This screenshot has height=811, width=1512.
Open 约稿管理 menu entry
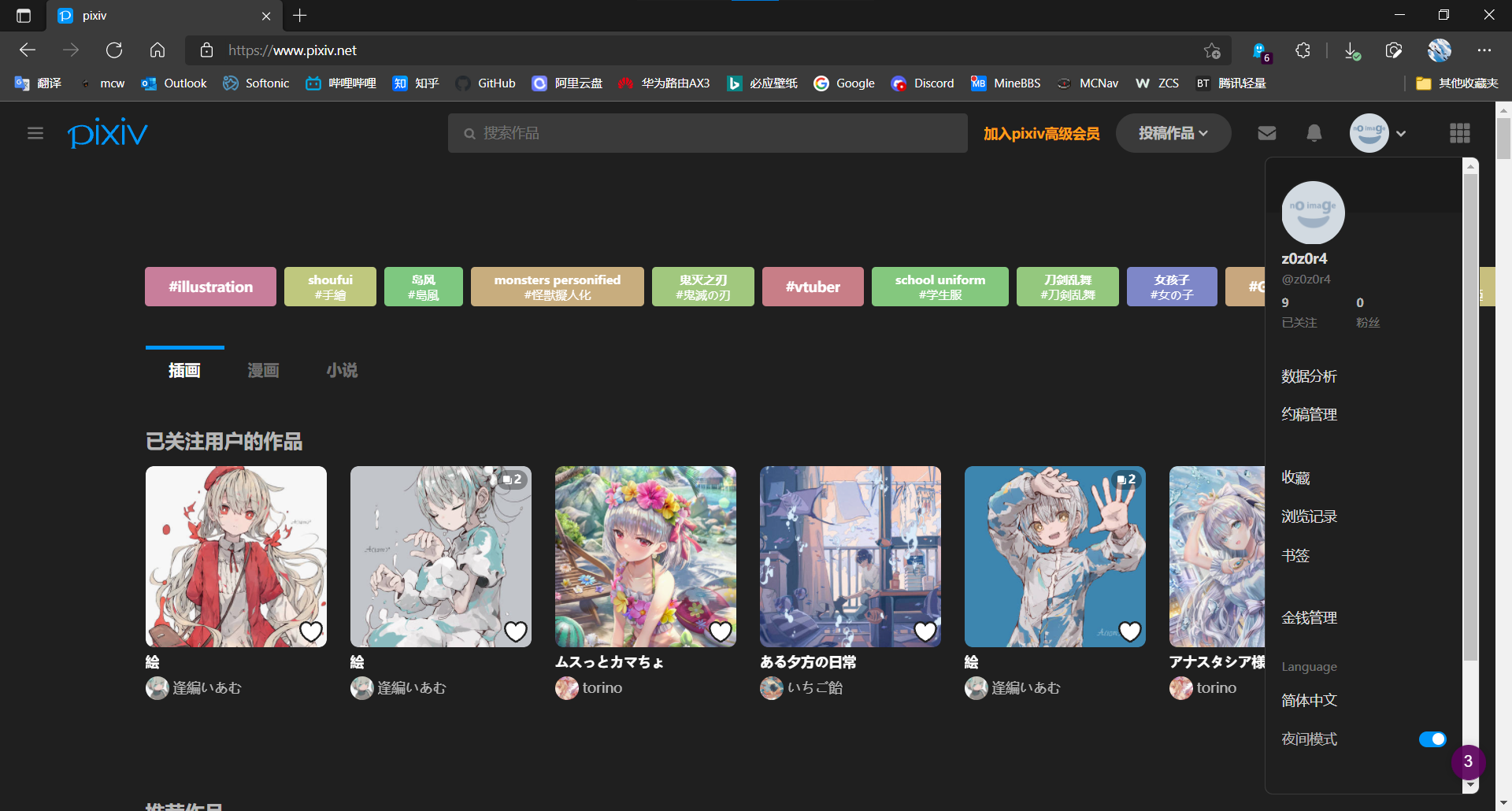(x=1309, y=414)
